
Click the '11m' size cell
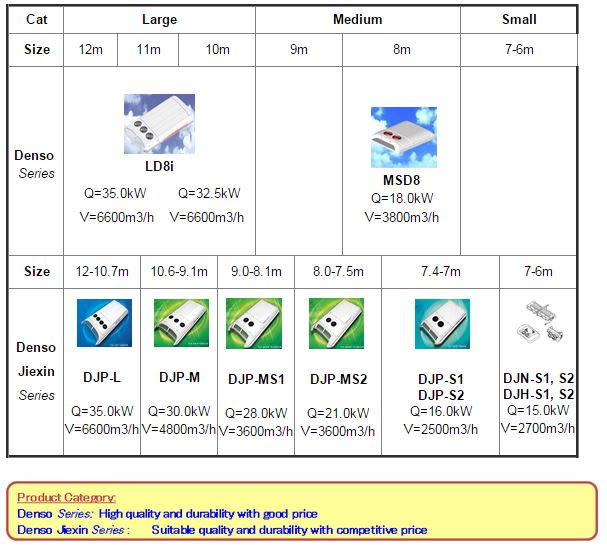(148, 50)
